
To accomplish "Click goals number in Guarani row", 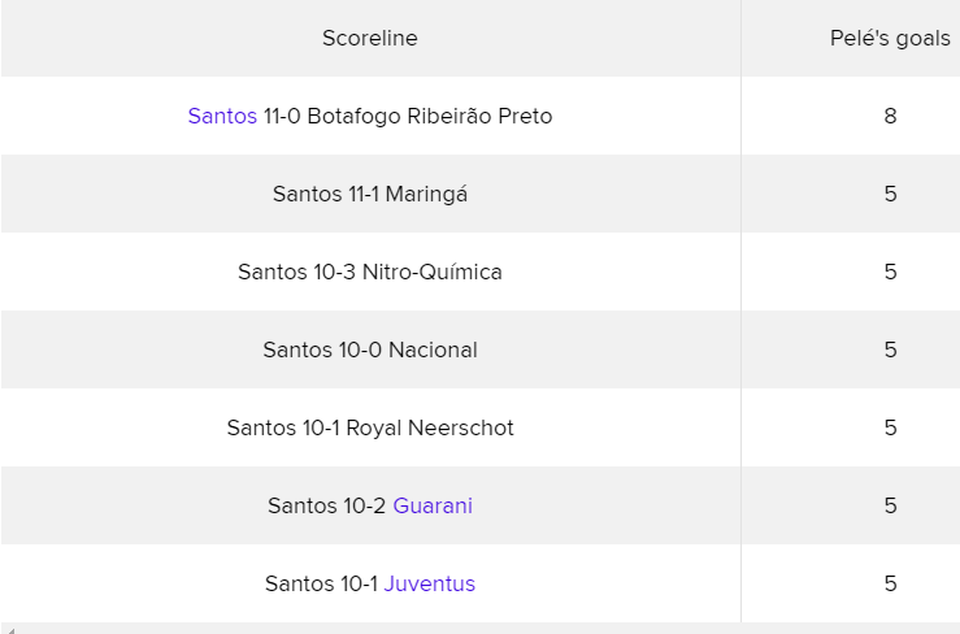I will (x=890, y=505).
